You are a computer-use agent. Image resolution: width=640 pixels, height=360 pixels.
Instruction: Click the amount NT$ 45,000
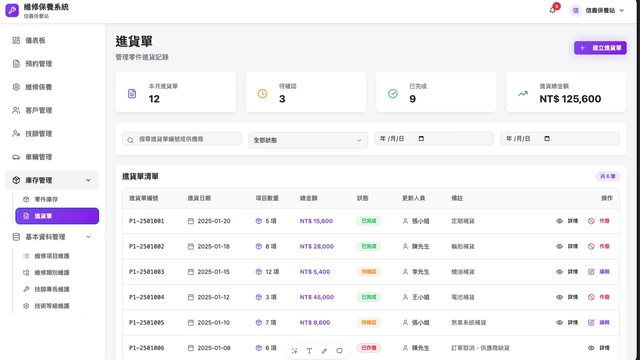317,297
